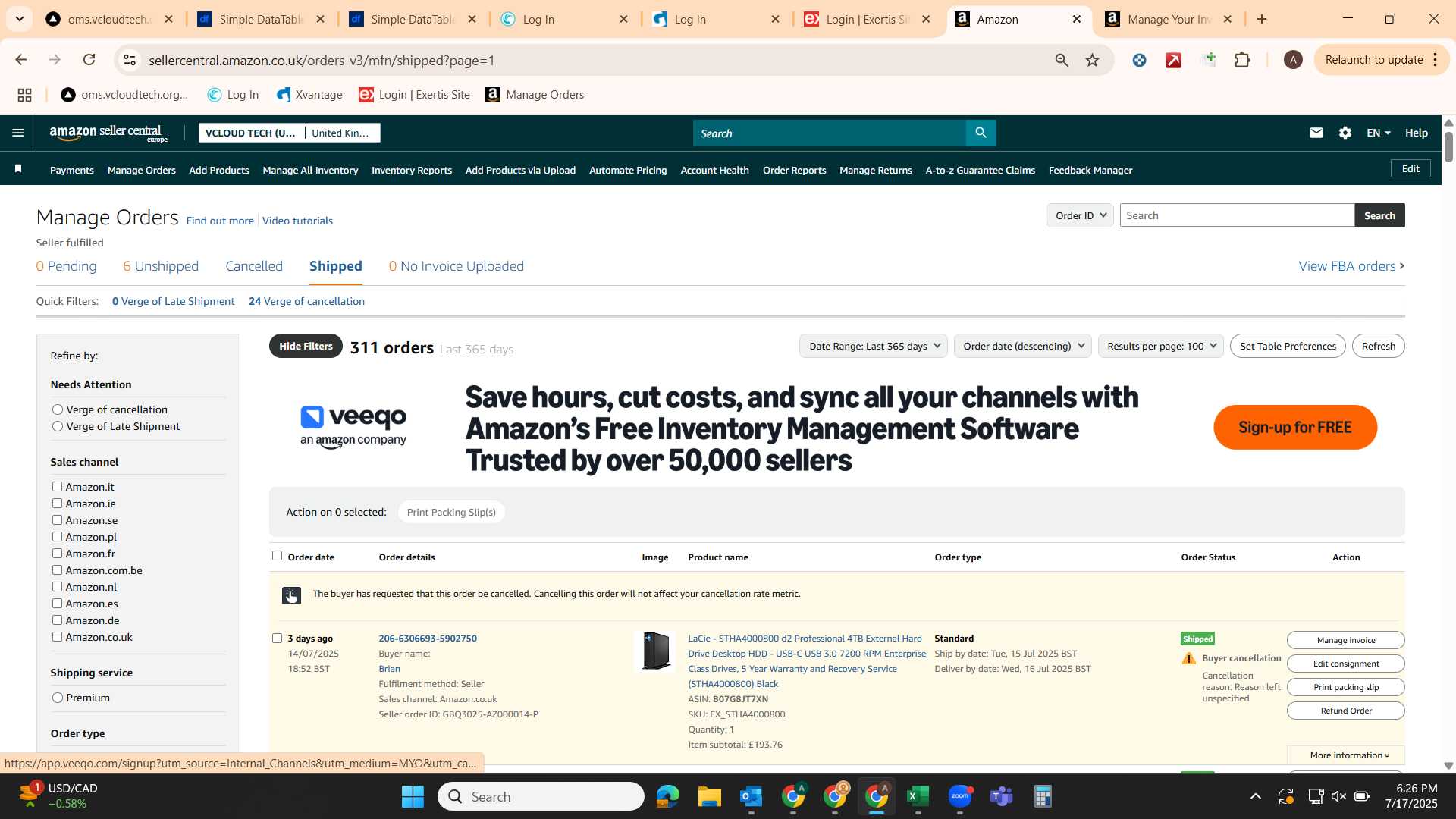
Task: Go back with the browser back arrow
Action: pyautogui.click(x=20, y=60)
